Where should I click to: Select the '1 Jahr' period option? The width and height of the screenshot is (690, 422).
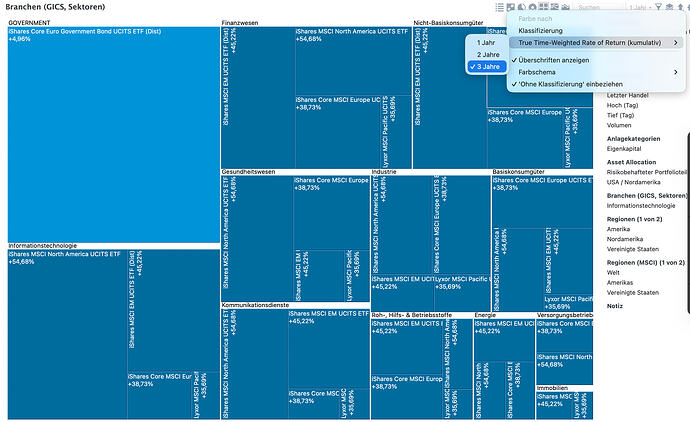tap(486, 43)
